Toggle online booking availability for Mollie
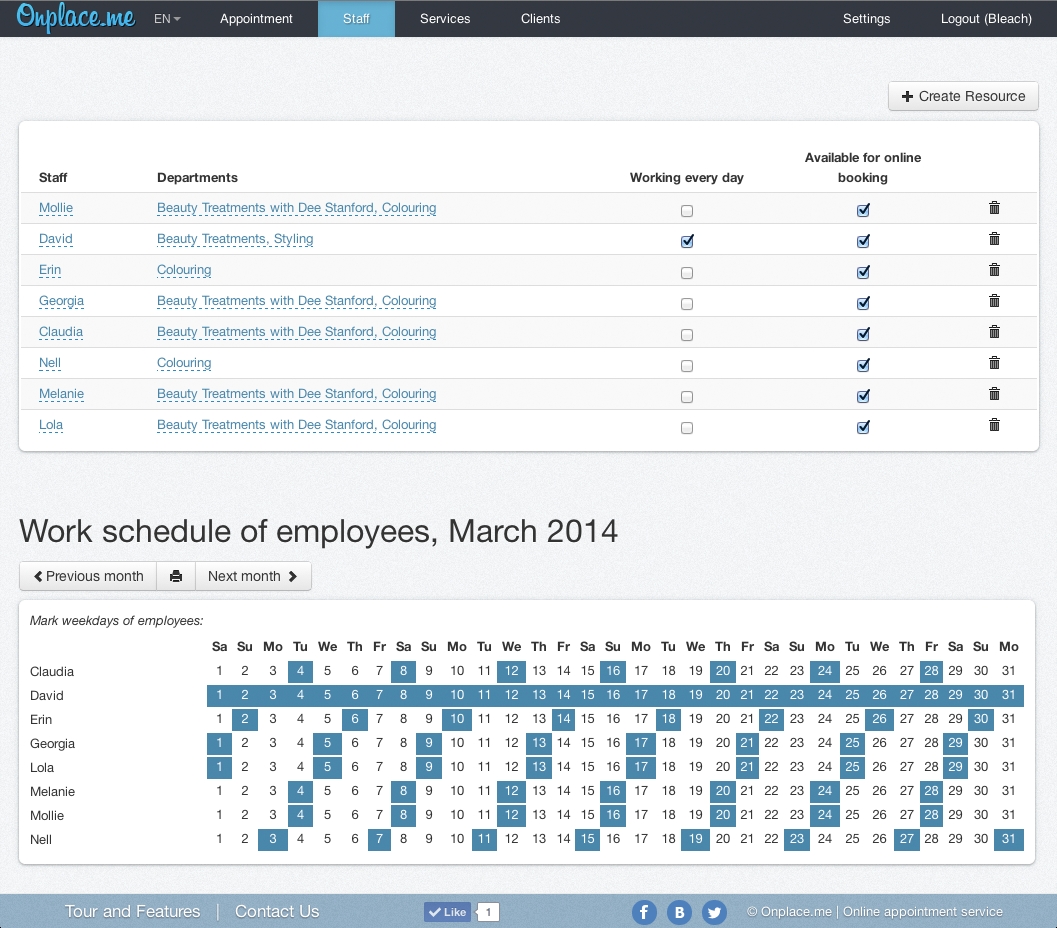The height and width of the screenshot is (928, 1057). coord(863,210)
